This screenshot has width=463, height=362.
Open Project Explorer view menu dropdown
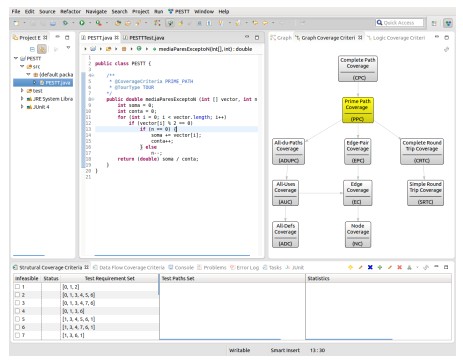(68, 48)
